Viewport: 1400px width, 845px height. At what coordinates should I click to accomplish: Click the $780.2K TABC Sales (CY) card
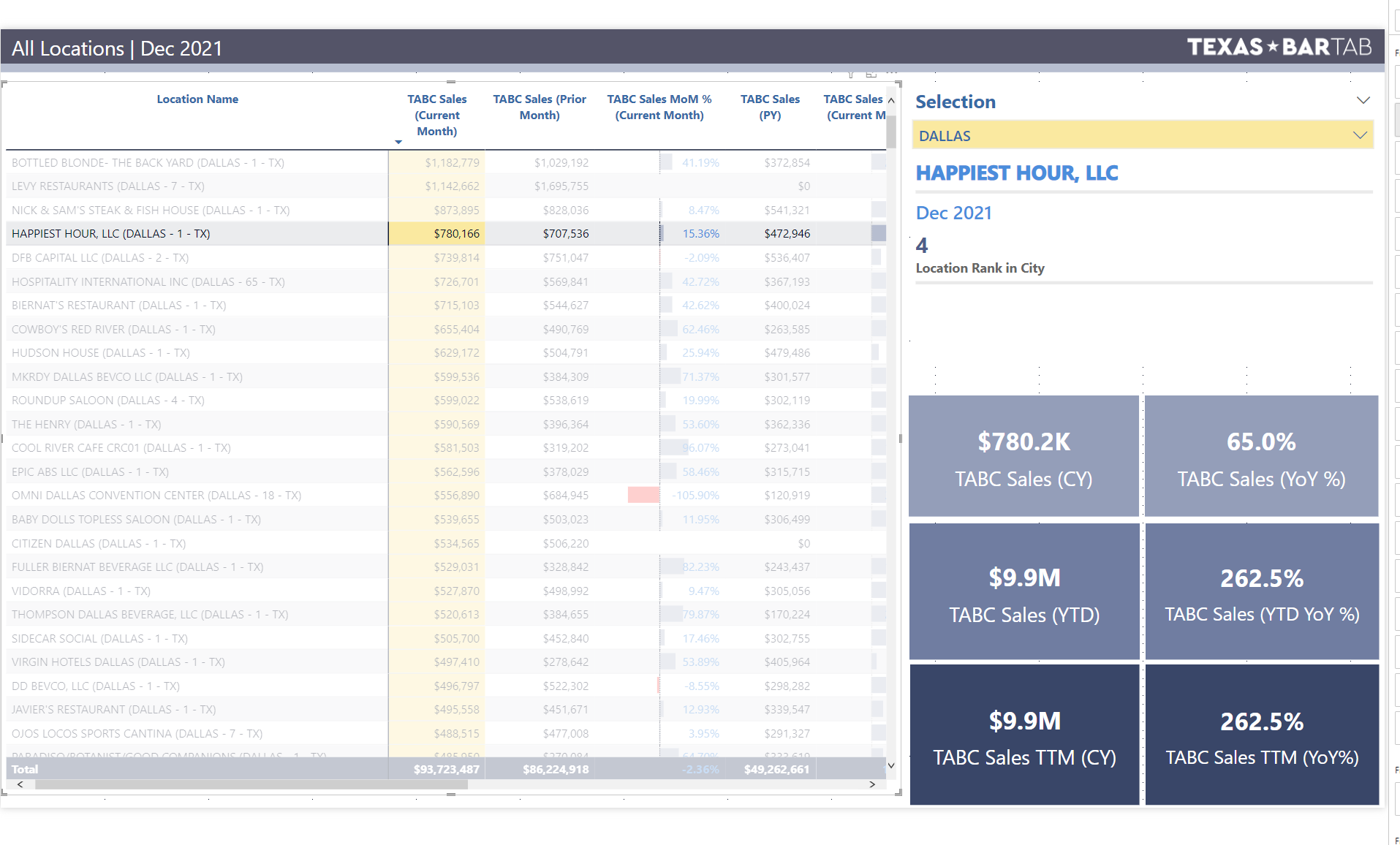click(x=1023, y=456)
